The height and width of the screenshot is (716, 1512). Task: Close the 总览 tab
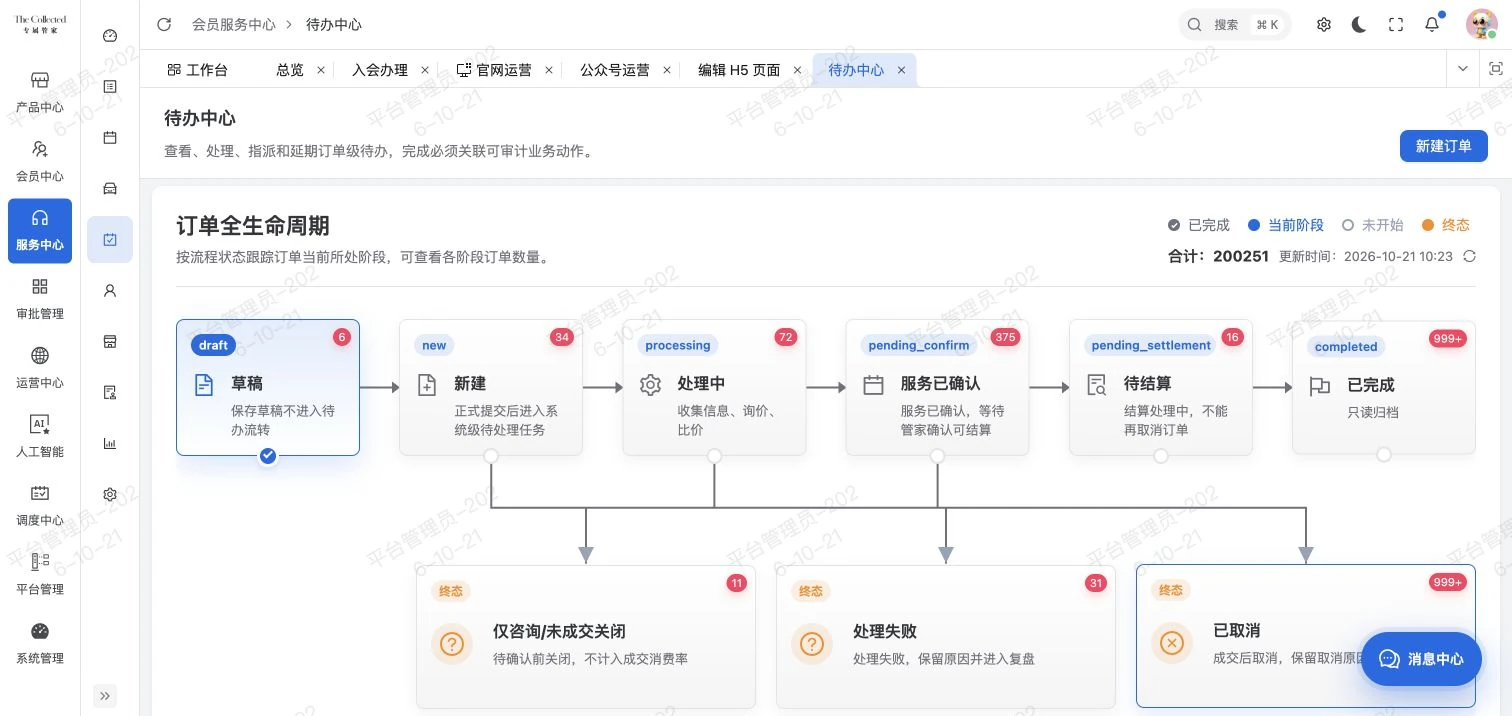pyautogui.click(x=321, y=70)
